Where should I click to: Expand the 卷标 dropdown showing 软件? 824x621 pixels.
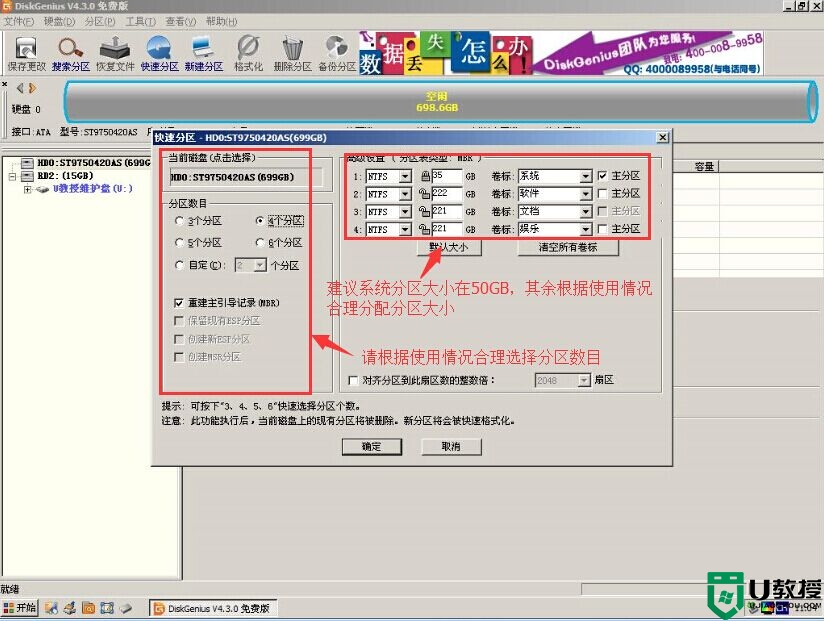click(585, 194)
